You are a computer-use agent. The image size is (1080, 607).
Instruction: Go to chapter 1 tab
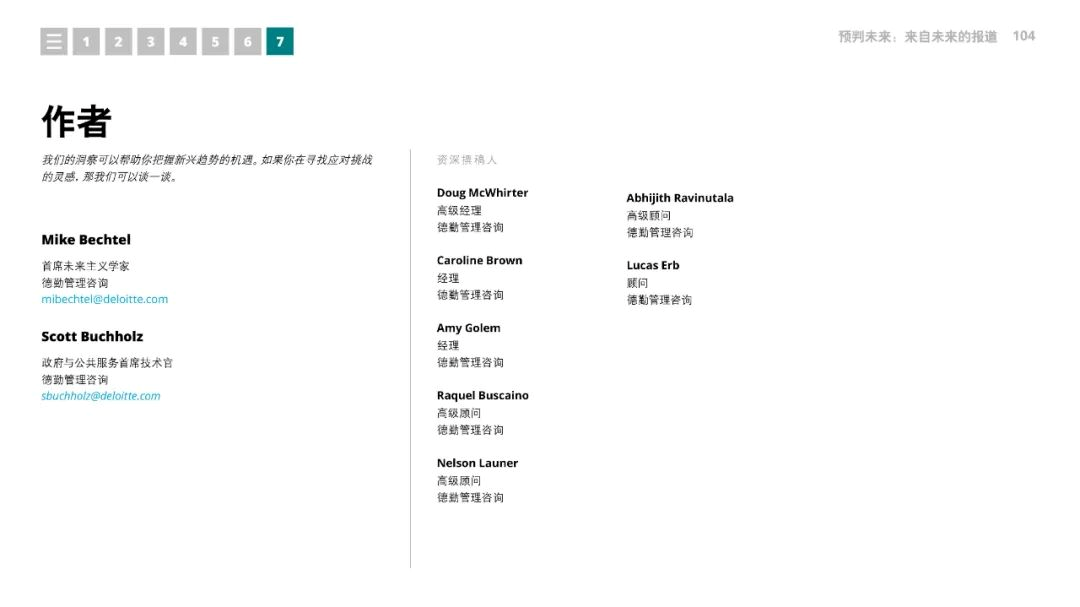tap(86, 41)
